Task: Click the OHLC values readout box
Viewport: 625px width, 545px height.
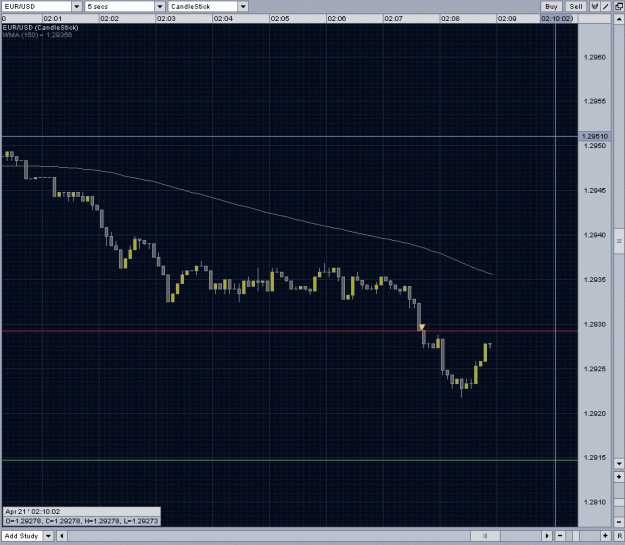Action: pos(82,521)
